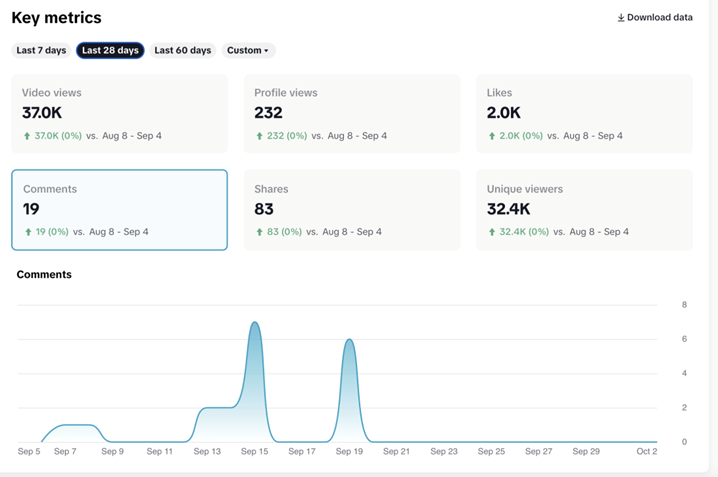Click the 2.0K likes value
718x477 pixels.
click(x=504, y=113)
